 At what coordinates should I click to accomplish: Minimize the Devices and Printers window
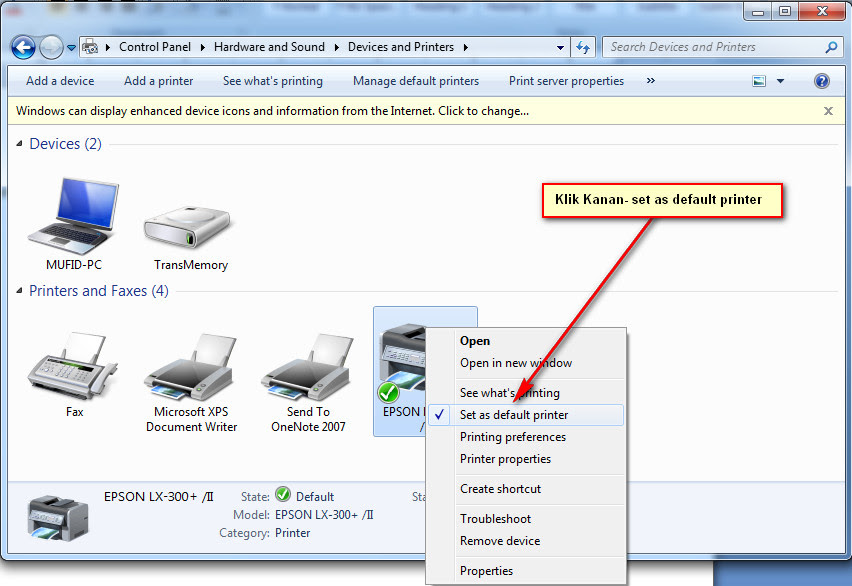pos(758,11)
